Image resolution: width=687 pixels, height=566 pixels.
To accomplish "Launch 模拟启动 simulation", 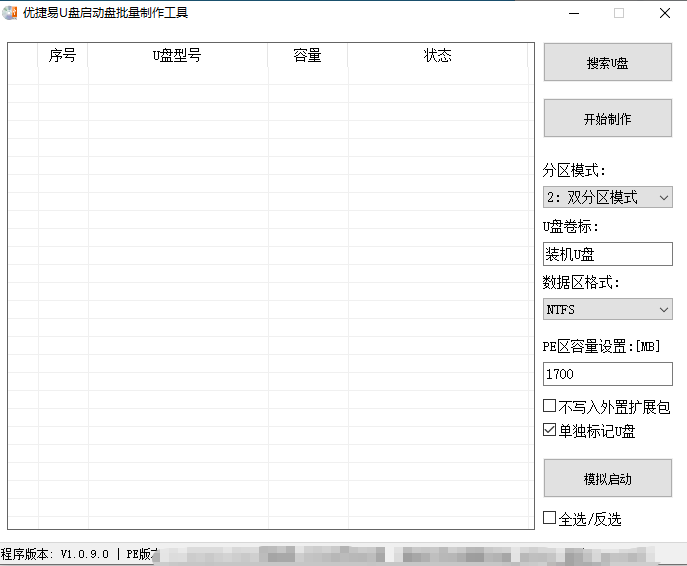I will pyautogui.click(x=607, y=479).
